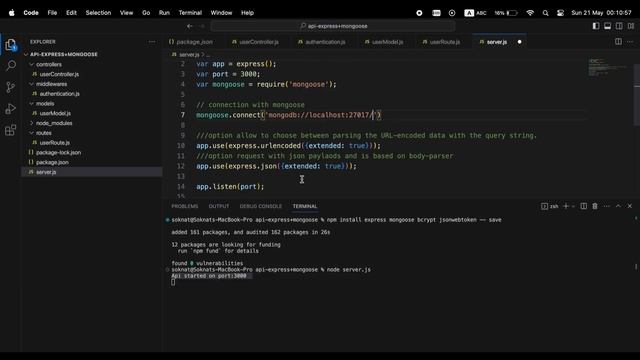This screenshot has height=360, width=640.
Task: Open package.json in the file tree
Action: pyautogui.click(x=52, y=162)
